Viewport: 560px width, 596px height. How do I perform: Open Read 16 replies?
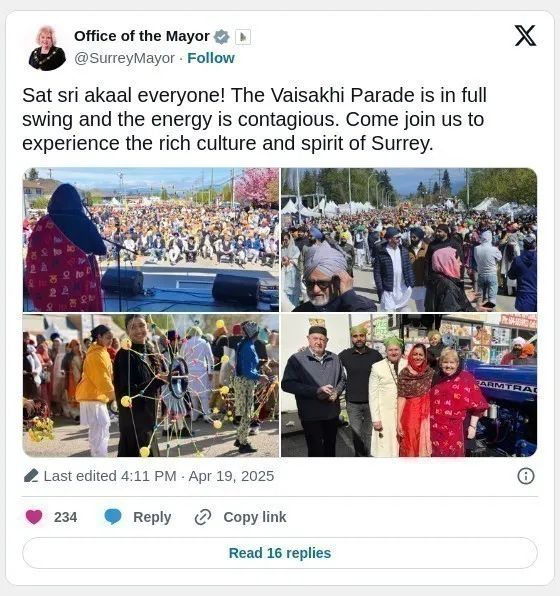[x=280, y=553]
